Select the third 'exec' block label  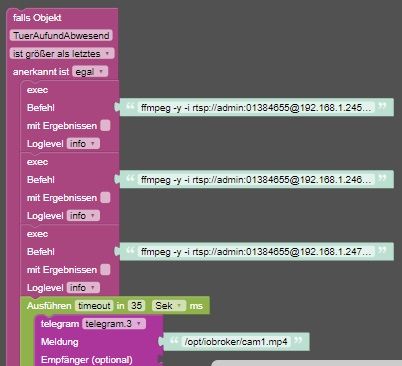[37, 234]
